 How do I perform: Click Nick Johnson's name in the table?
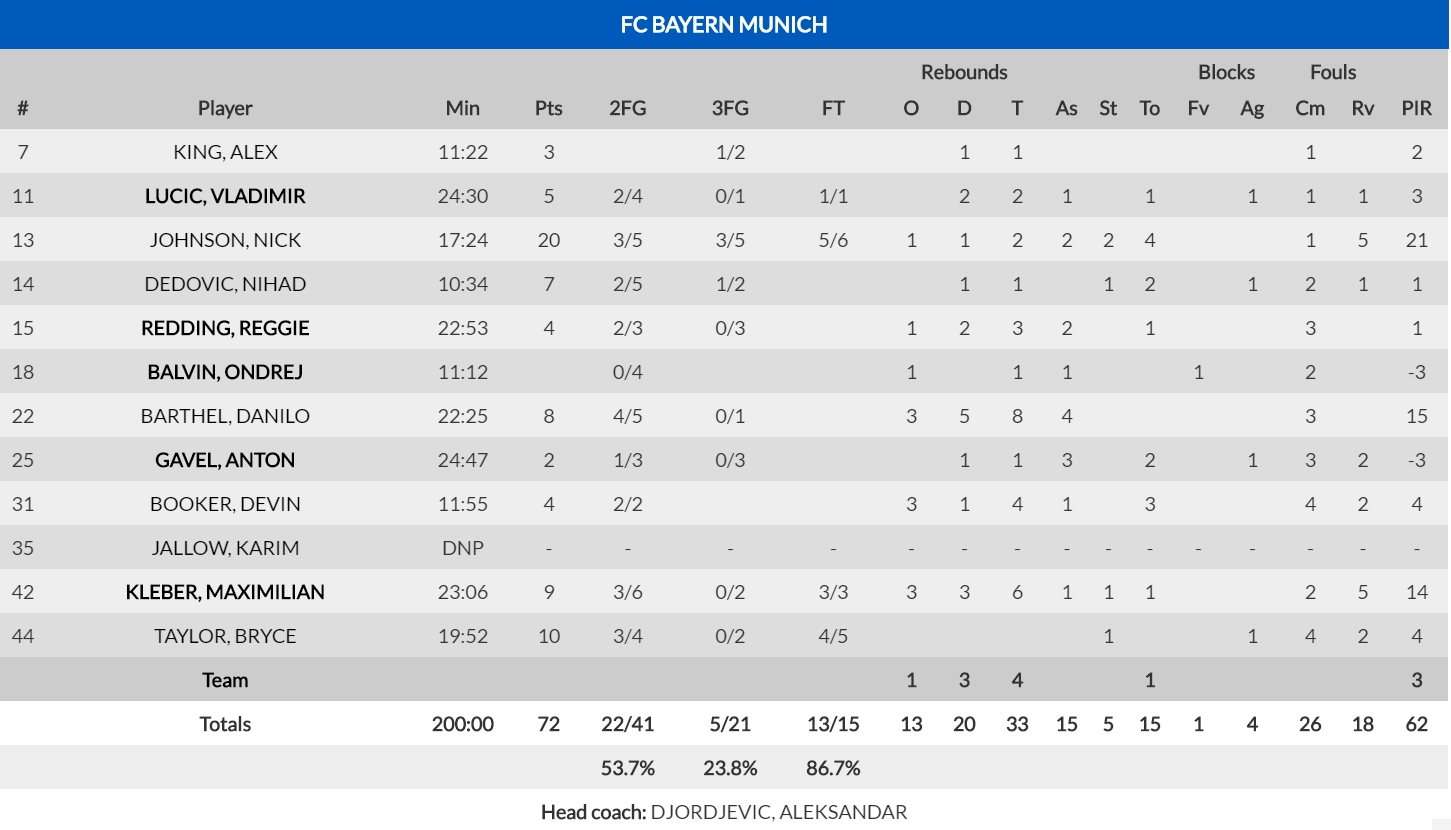tap(225, 240)
